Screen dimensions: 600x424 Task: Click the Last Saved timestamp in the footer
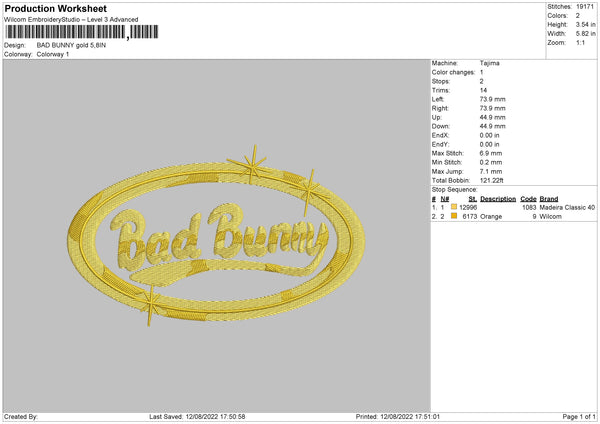(x=197, y=417)
